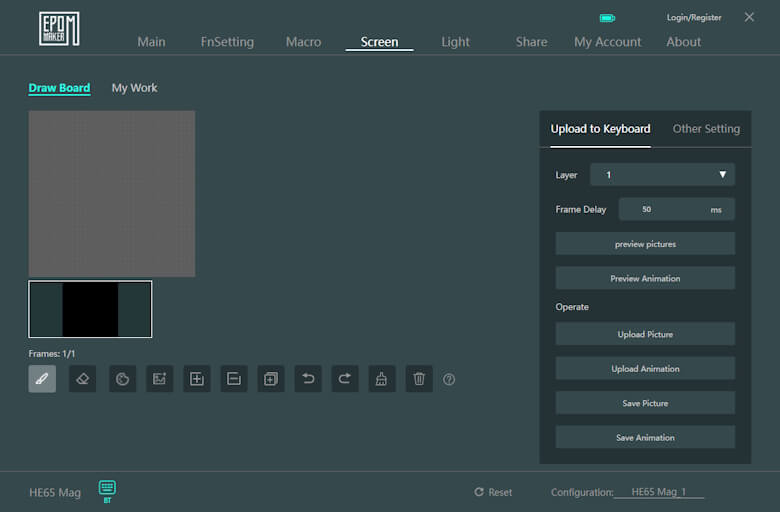Select the eraser tool
780x512 pixels.
point(82,379)
